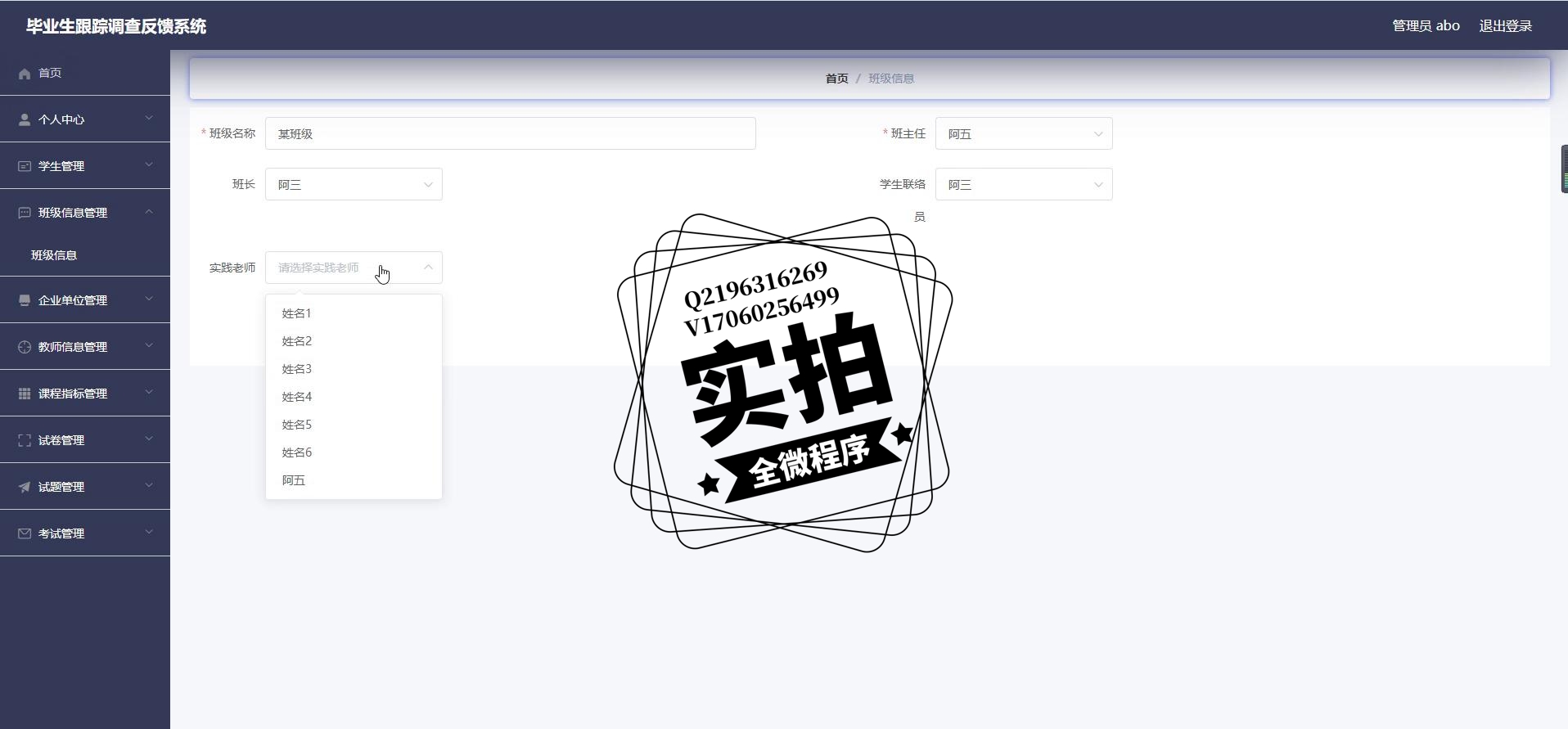Click the 学生管理 sidebar icon
This screenshot has width=1568, height=729.
pos(25,166)
